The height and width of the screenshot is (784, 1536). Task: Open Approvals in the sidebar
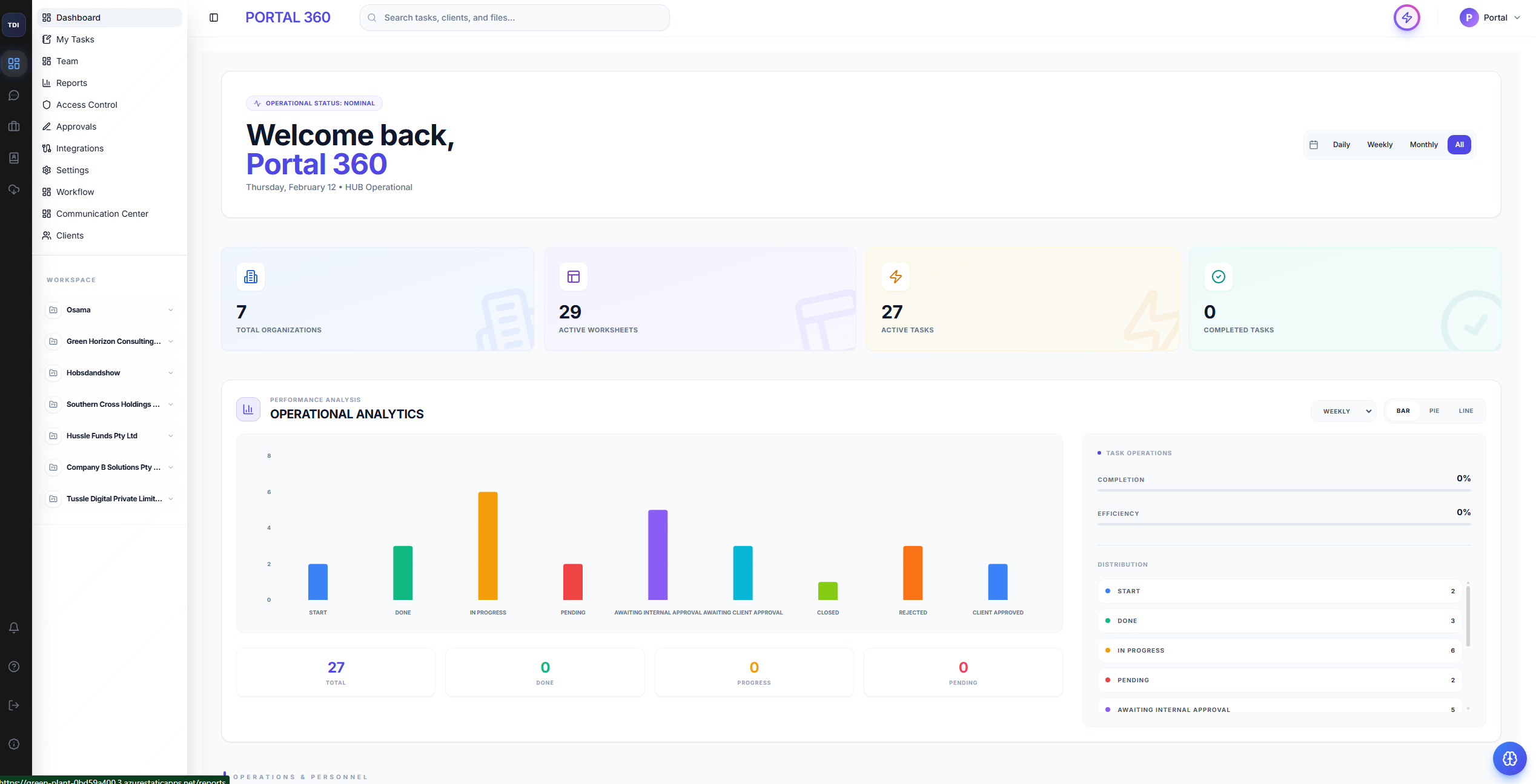pos(110,127)
